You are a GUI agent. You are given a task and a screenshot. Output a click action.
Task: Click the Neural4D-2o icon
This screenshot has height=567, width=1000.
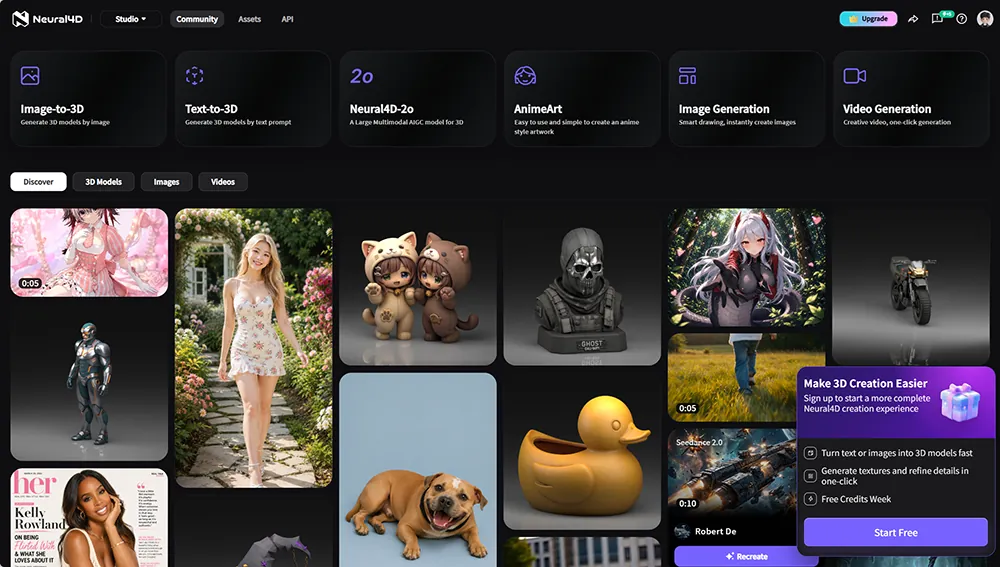point(362,76)
